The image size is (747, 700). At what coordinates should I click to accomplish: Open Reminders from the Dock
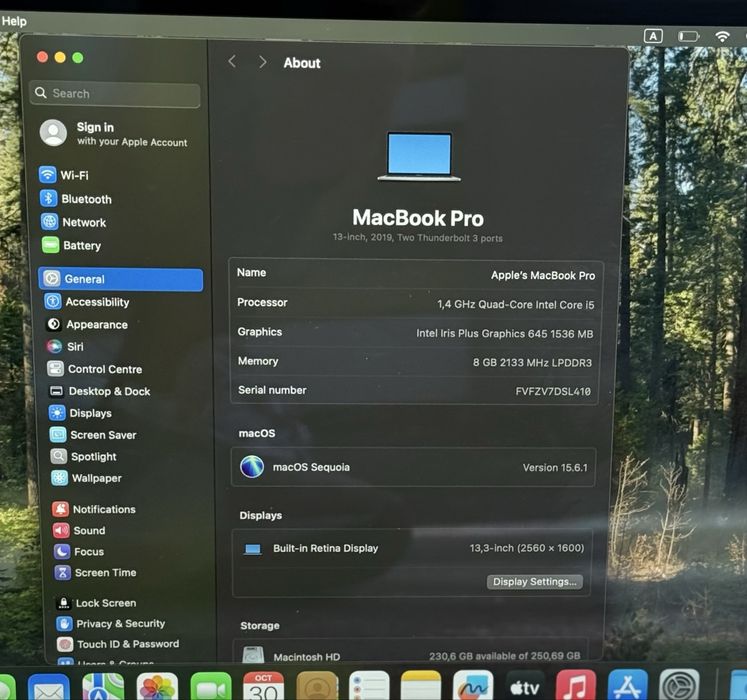pos(369,686)
